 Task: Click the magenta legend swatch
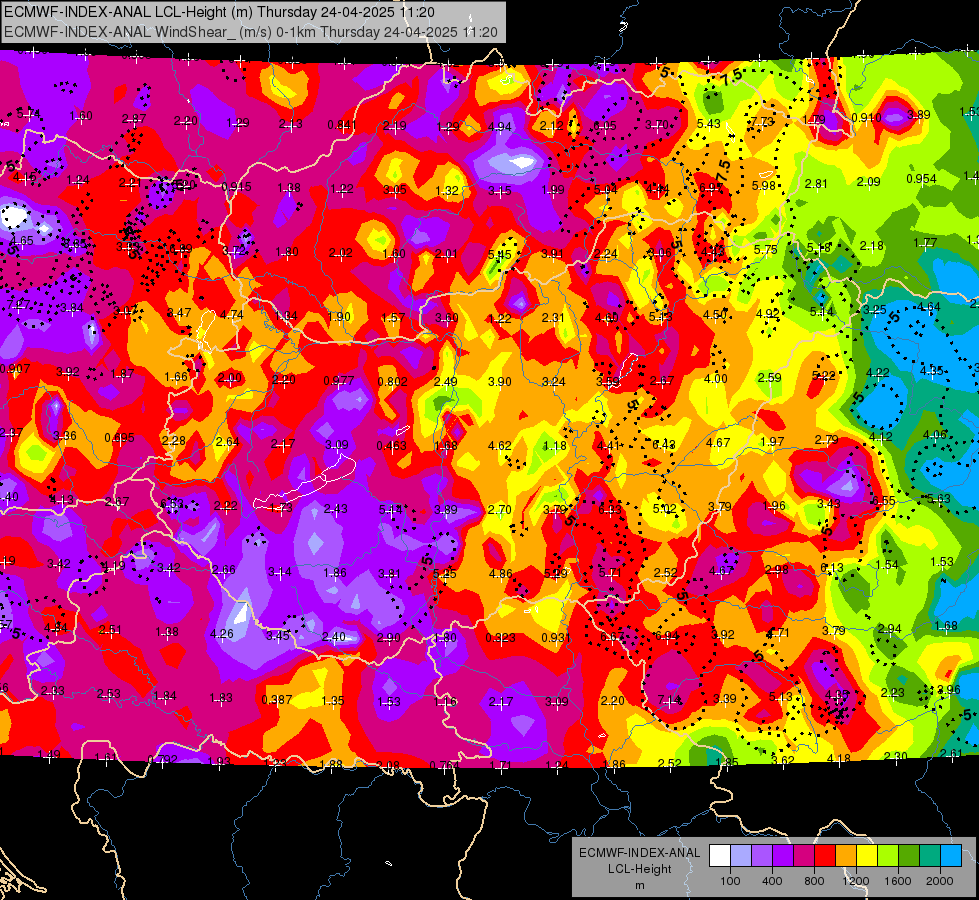pyautogui.click(x=804, y=856)
